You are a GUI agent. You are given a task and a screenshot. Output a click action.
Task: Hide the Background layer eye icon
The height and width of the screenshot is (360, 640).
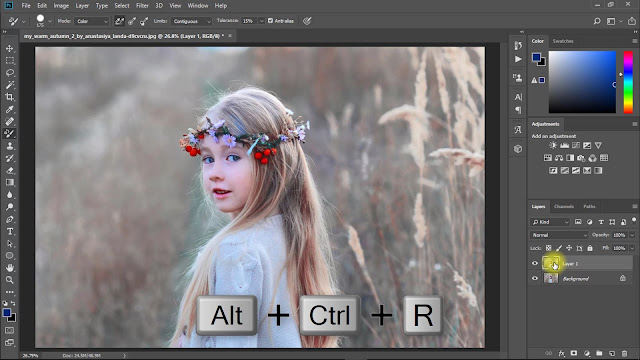pyautogui.click(x=535, y=279)
